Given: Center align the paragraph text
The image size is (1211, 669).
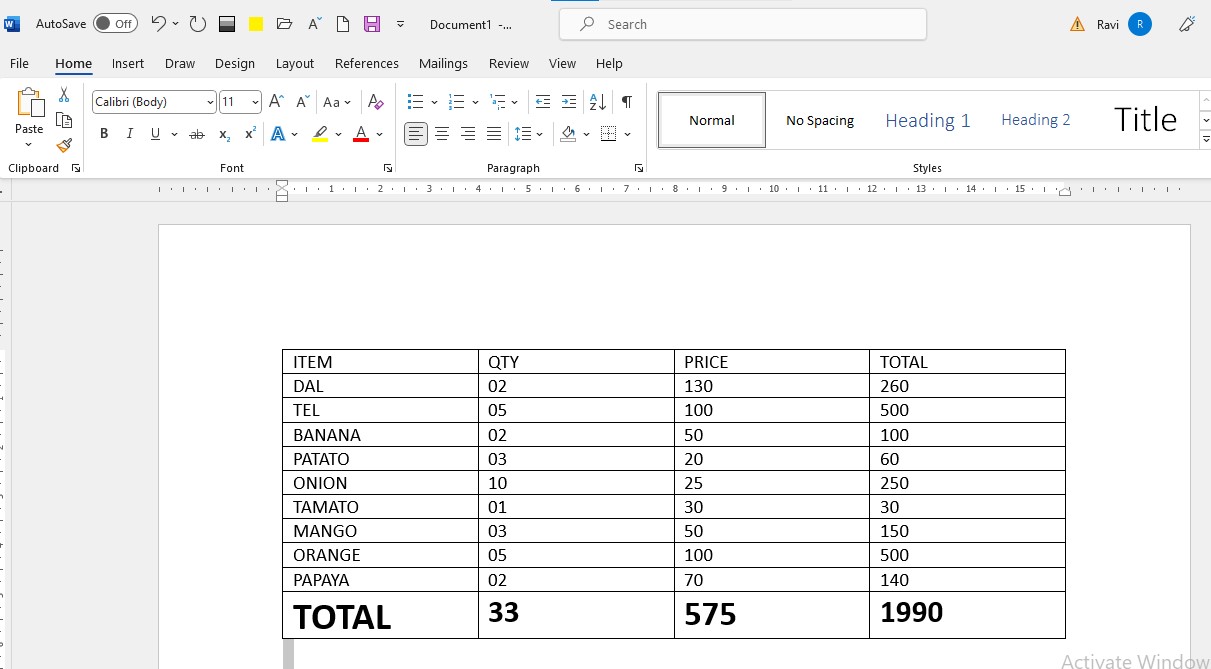Looking at the screenshot, I should 442,134.
